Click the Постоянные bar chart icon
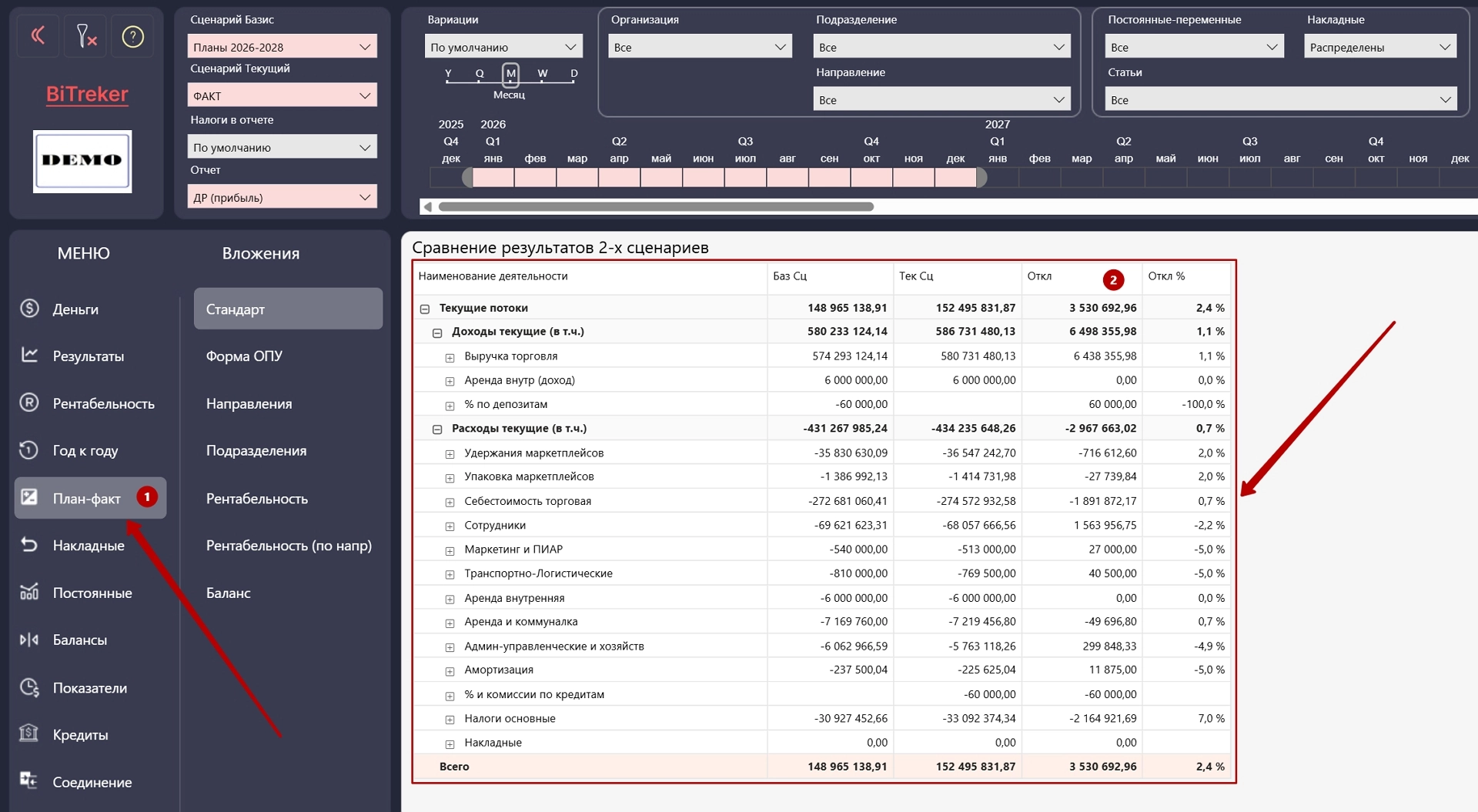1478x812 pixels. pyautogui.click(x=29, y=592)
